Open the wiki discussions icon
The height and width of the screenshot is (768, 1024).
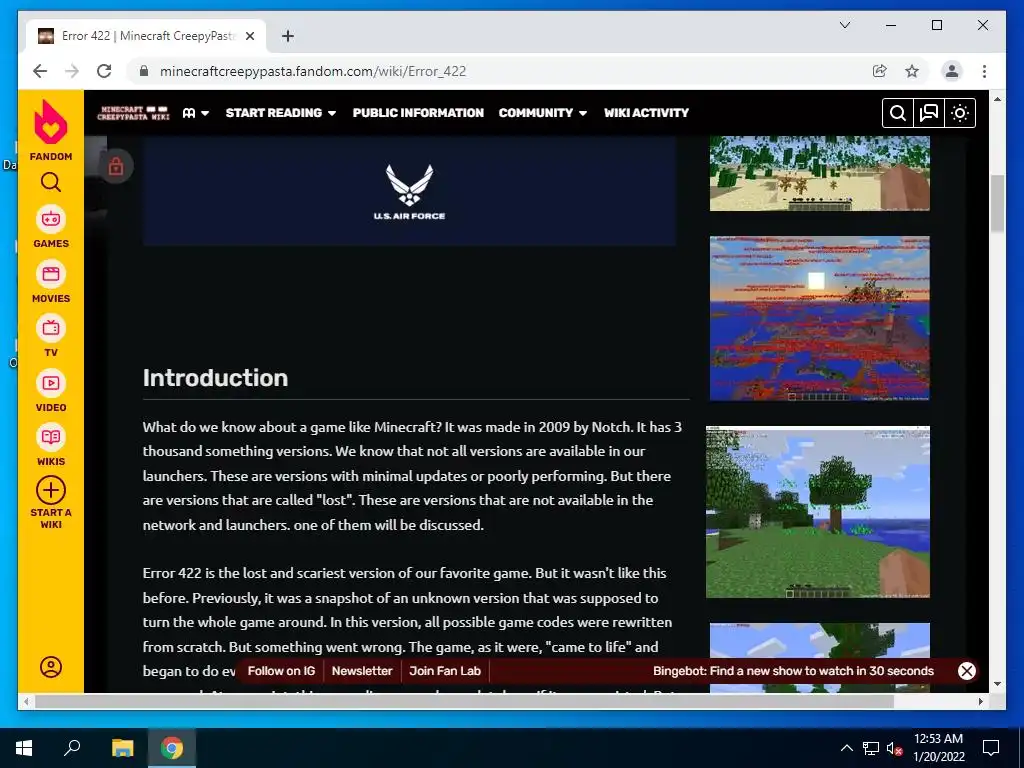pyautogui.click(x=929, y=113)
